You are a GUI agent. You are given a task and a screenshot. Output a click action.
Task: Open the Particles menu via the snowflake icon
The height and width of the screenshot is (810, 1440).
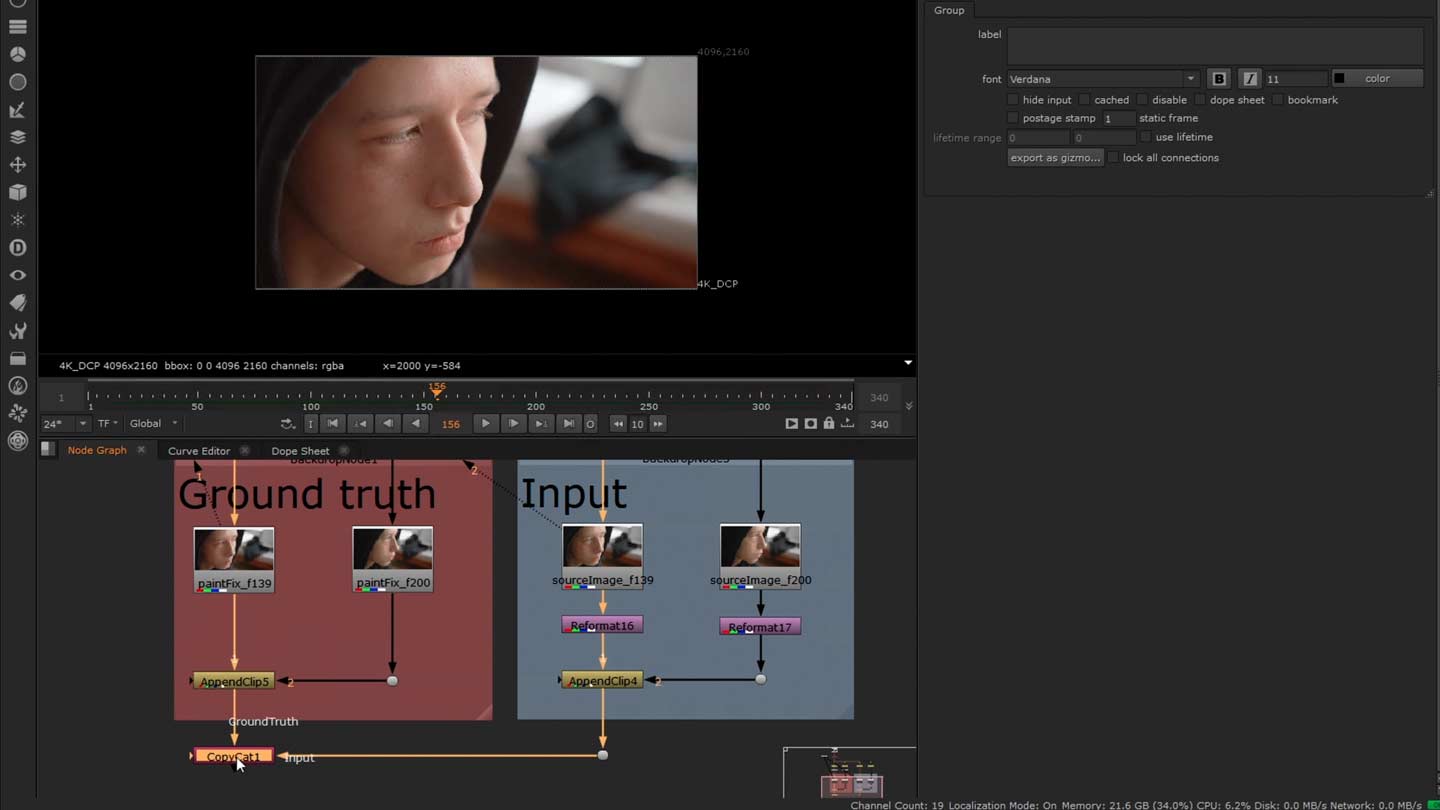point(16,219)
